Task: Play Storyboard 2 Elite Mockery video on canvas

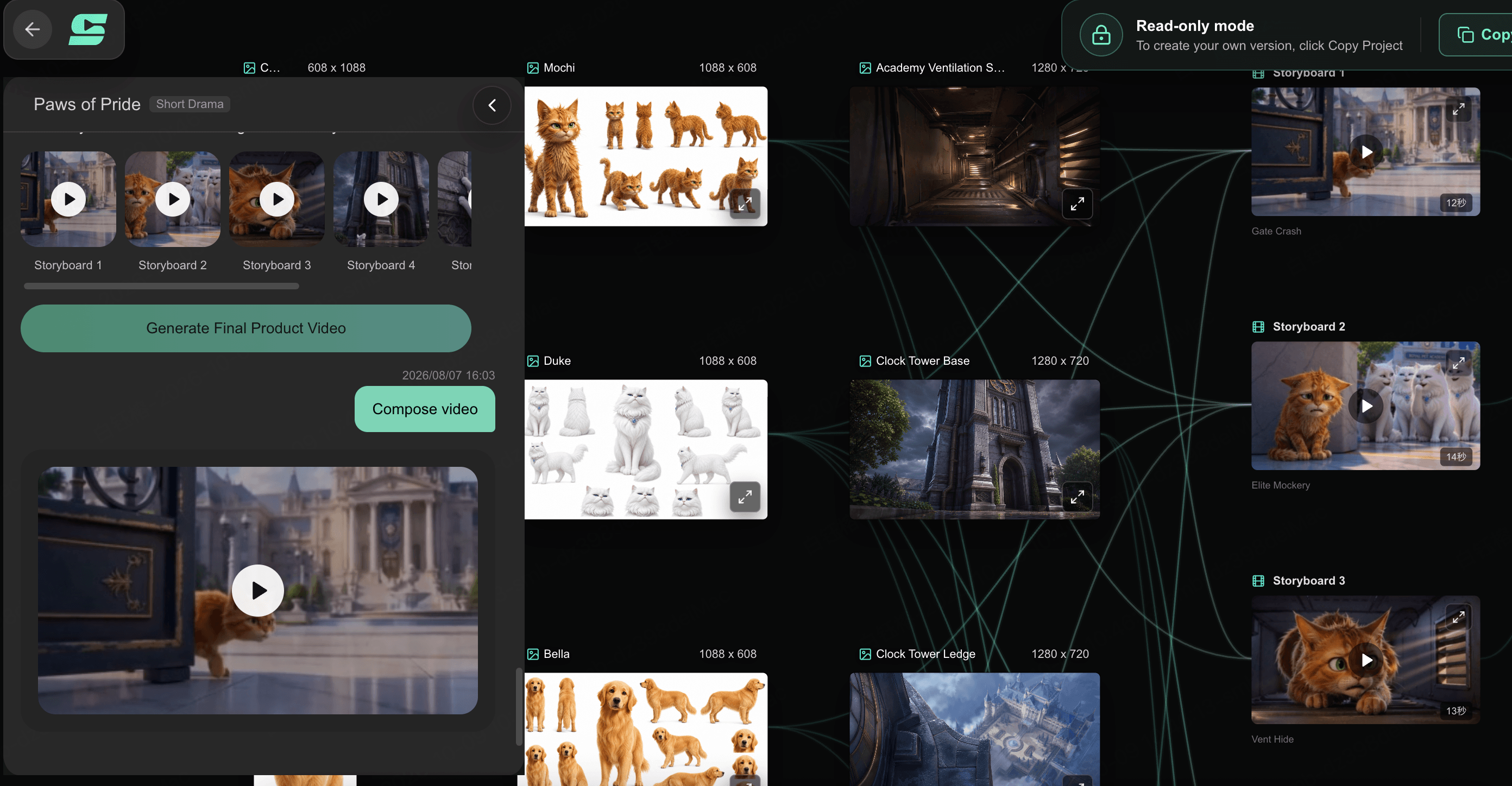Action: pyautogui.click(x=1366, y=406)
